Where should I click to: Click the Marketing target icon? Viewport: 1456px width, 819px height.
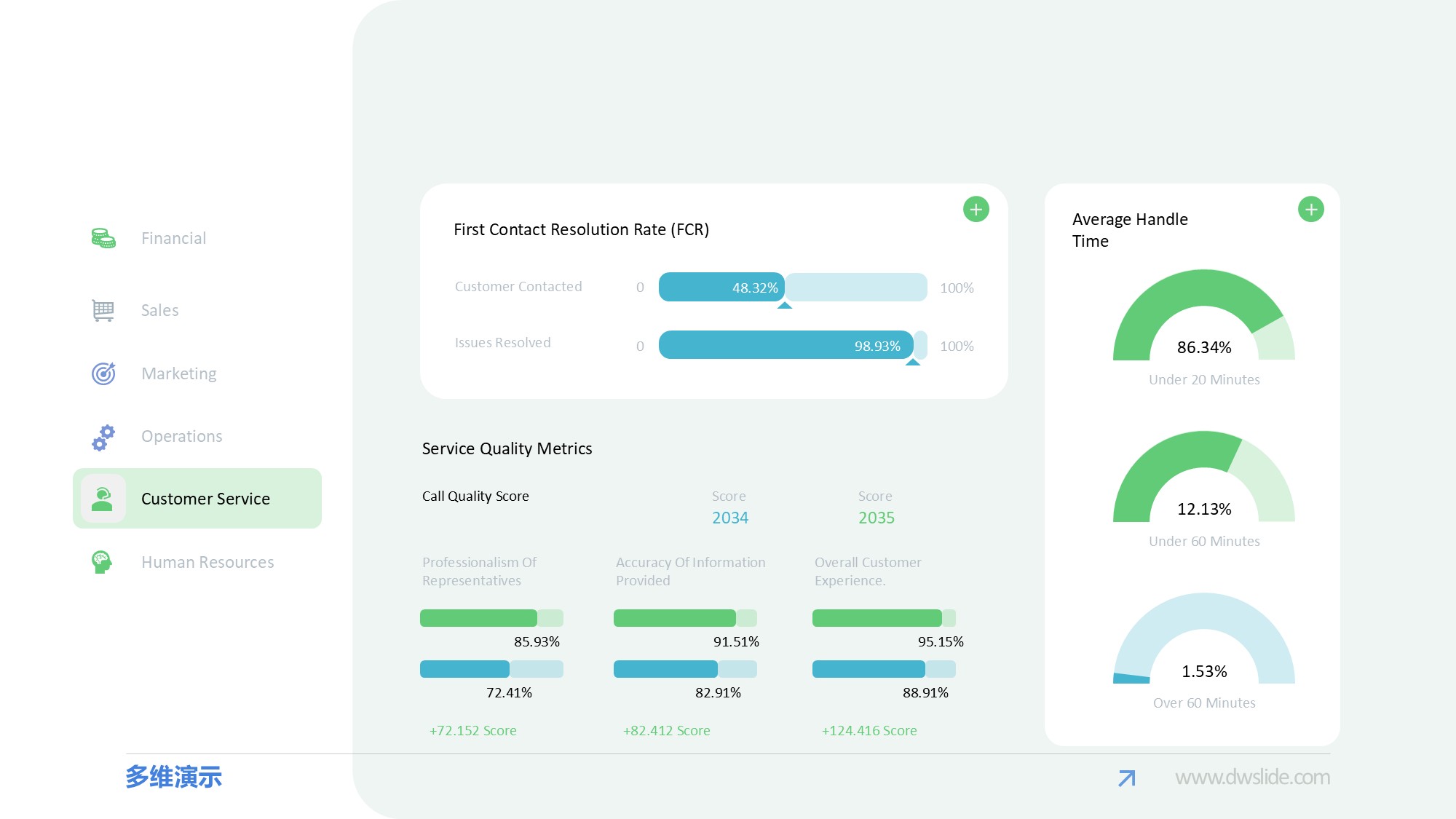coord(103,373)
